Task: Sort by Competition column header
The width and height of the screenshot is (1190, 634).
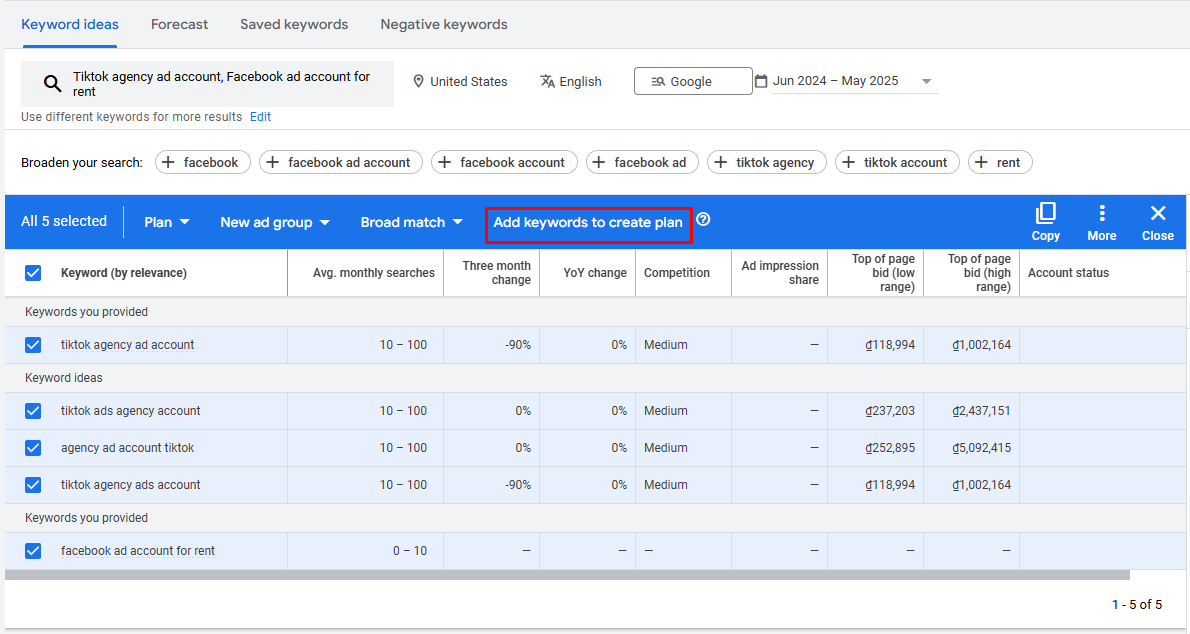Action: (677, 273)
